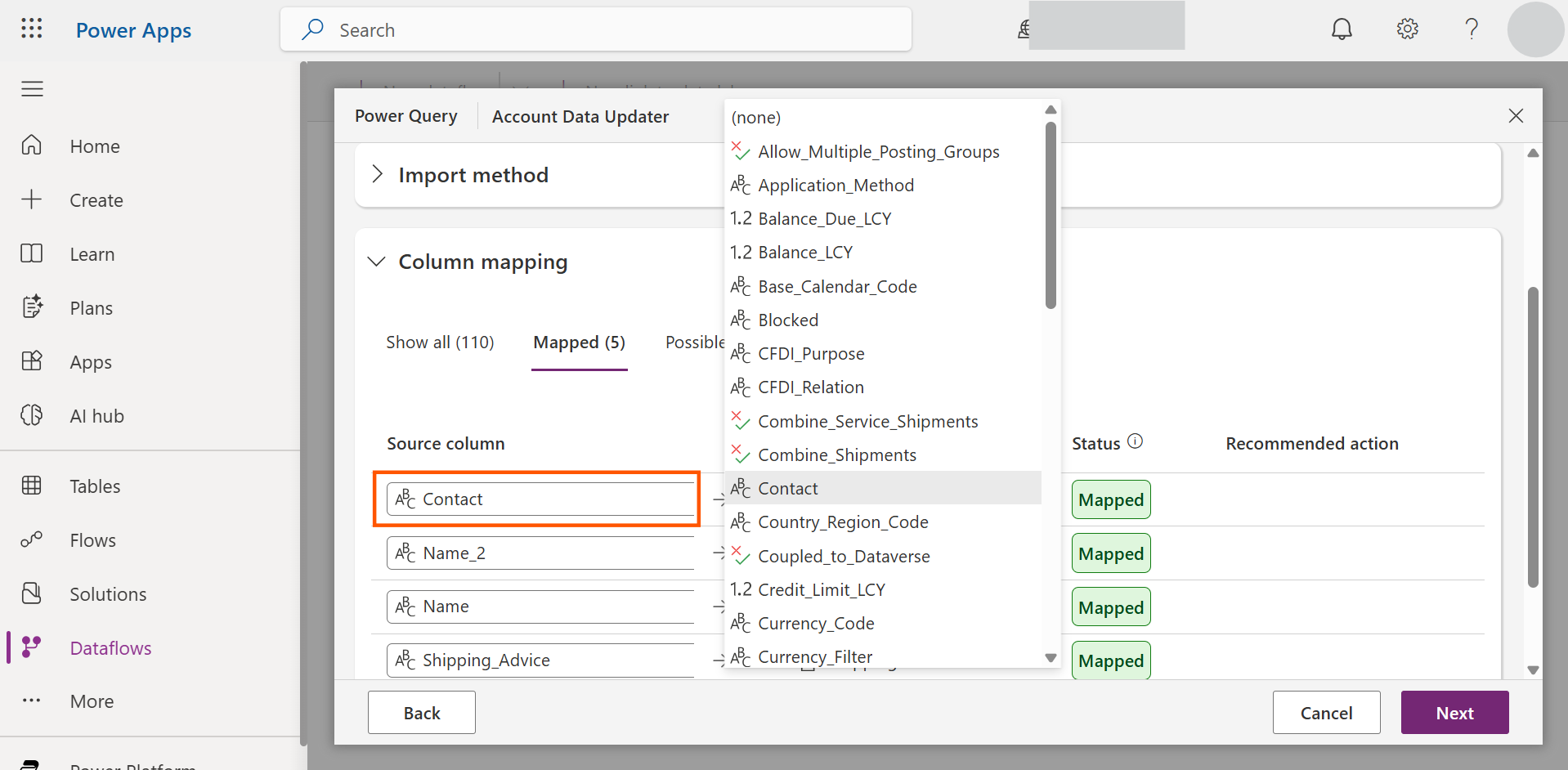
Task: Switch to Show all (110) tab
Action: point(440,342)
